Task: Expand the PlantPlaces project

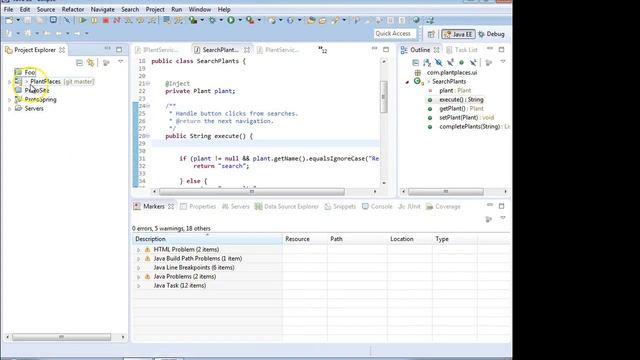Action: 9,82
